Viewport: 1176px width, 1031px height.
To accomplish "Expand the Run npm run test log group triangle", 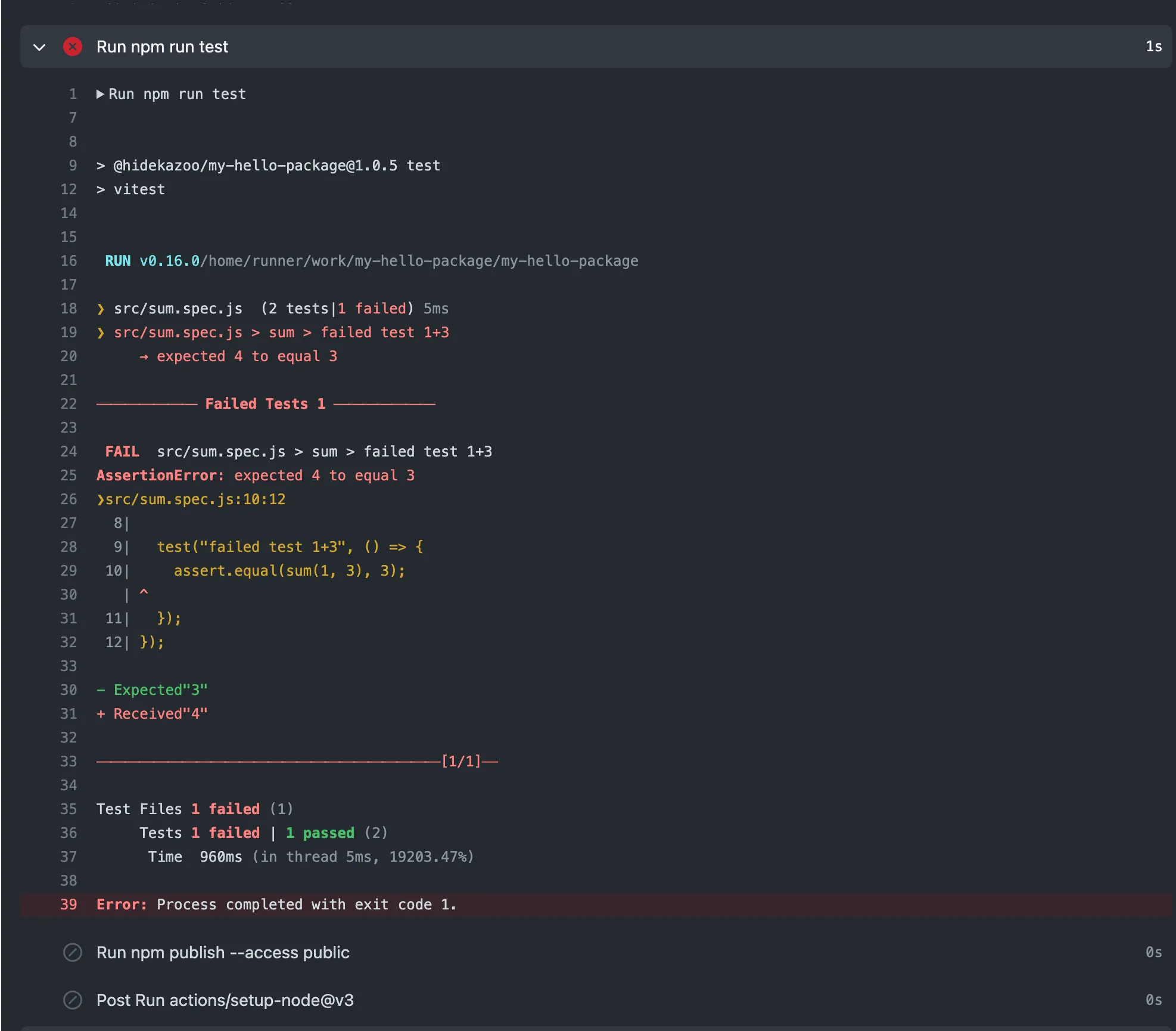I will 100,94.
